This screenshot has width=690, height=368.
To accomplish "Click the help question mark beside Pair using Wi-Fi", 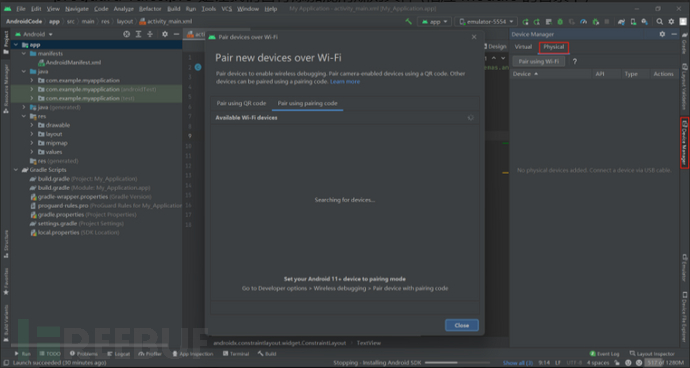I will 574,62.
